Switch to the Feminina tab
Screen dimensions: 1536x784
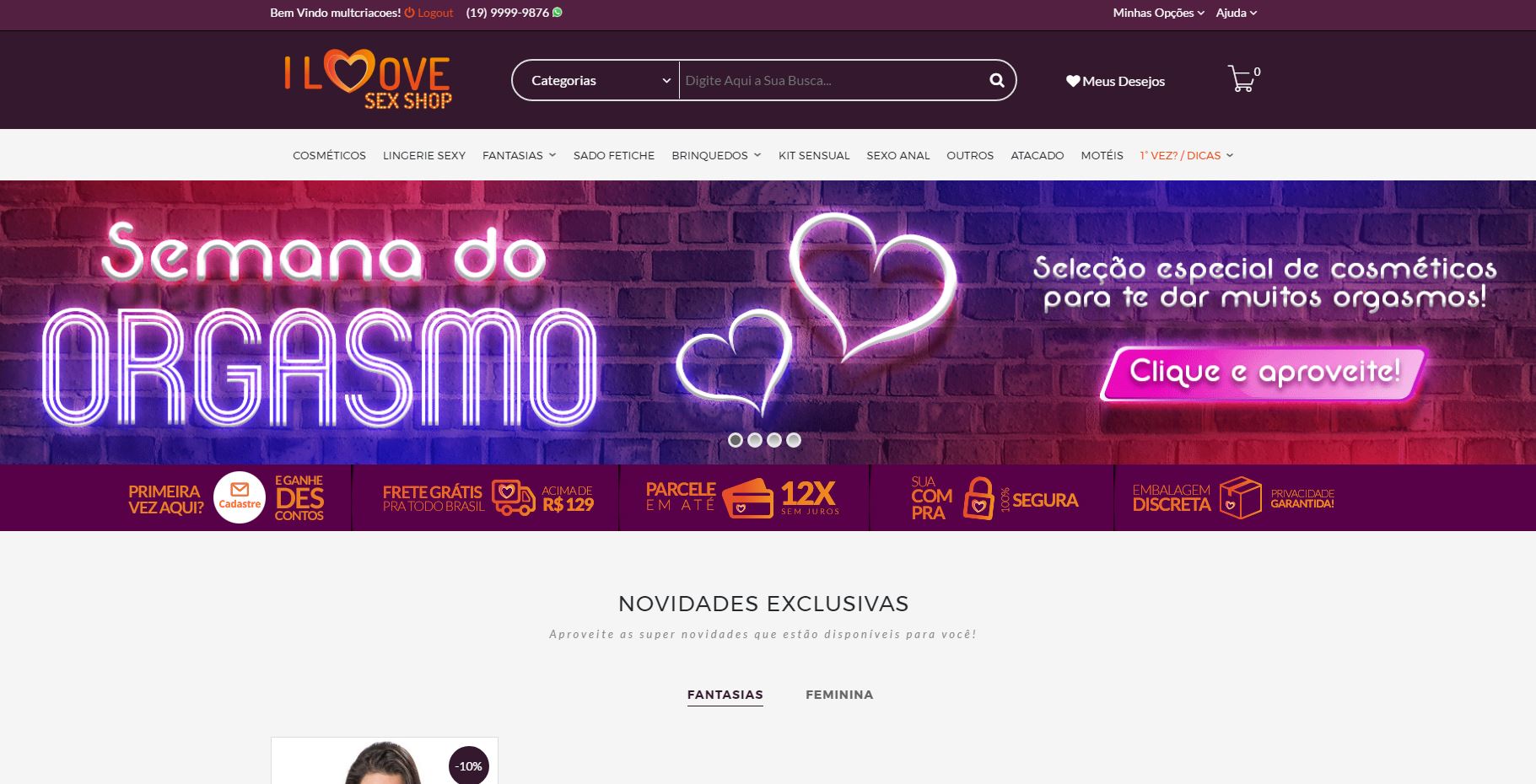click(839, 695)
